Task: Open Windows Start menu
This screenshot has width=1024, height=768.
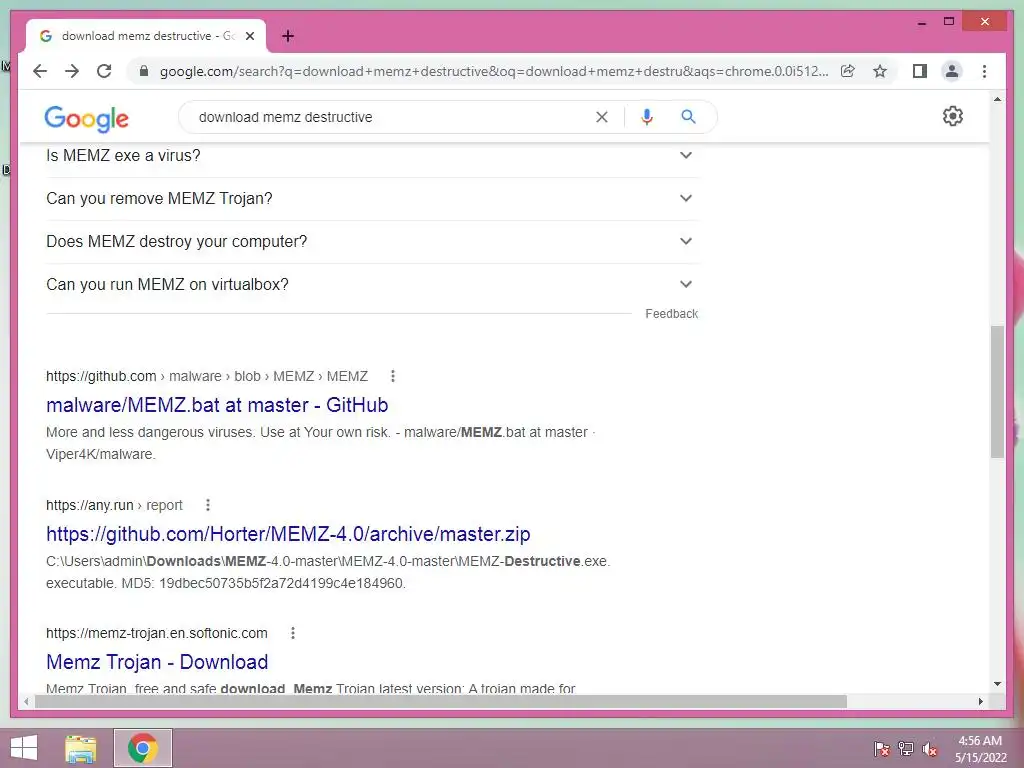Action: pyautogui.click(x=24, y=748)
